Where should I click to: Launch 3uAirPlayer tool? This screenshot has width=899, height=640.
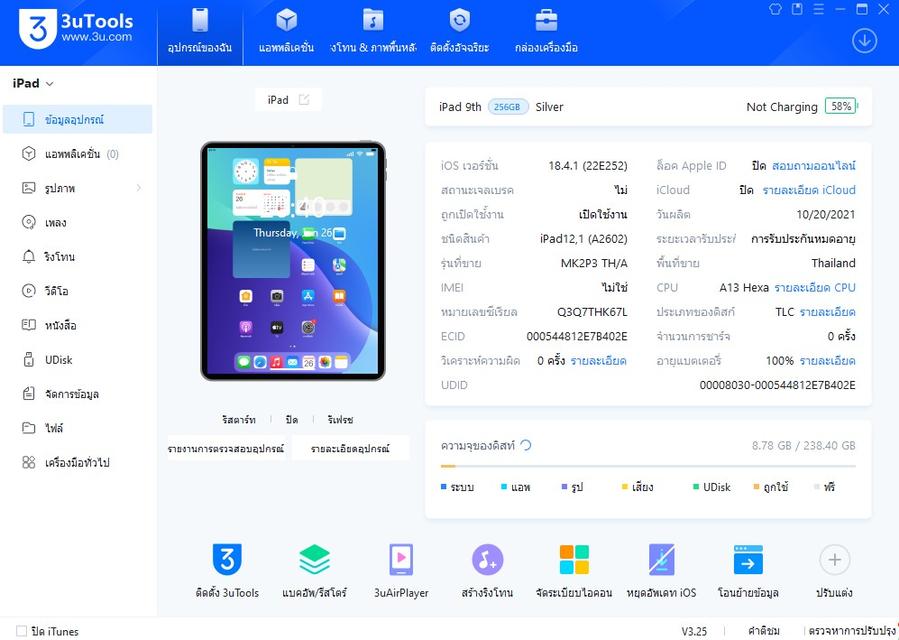click(401, 559)
